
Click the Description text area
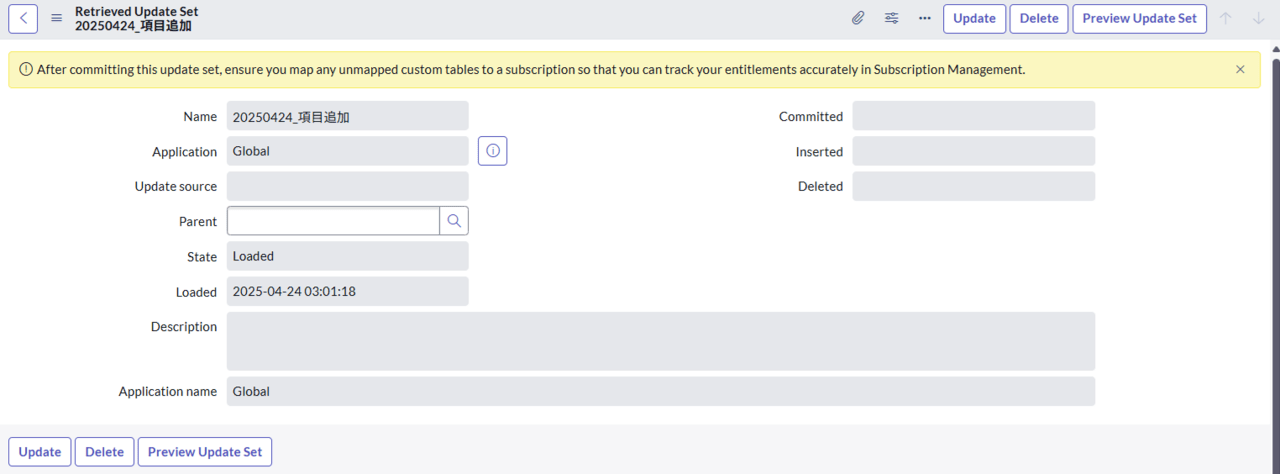[x=661, y=341]
